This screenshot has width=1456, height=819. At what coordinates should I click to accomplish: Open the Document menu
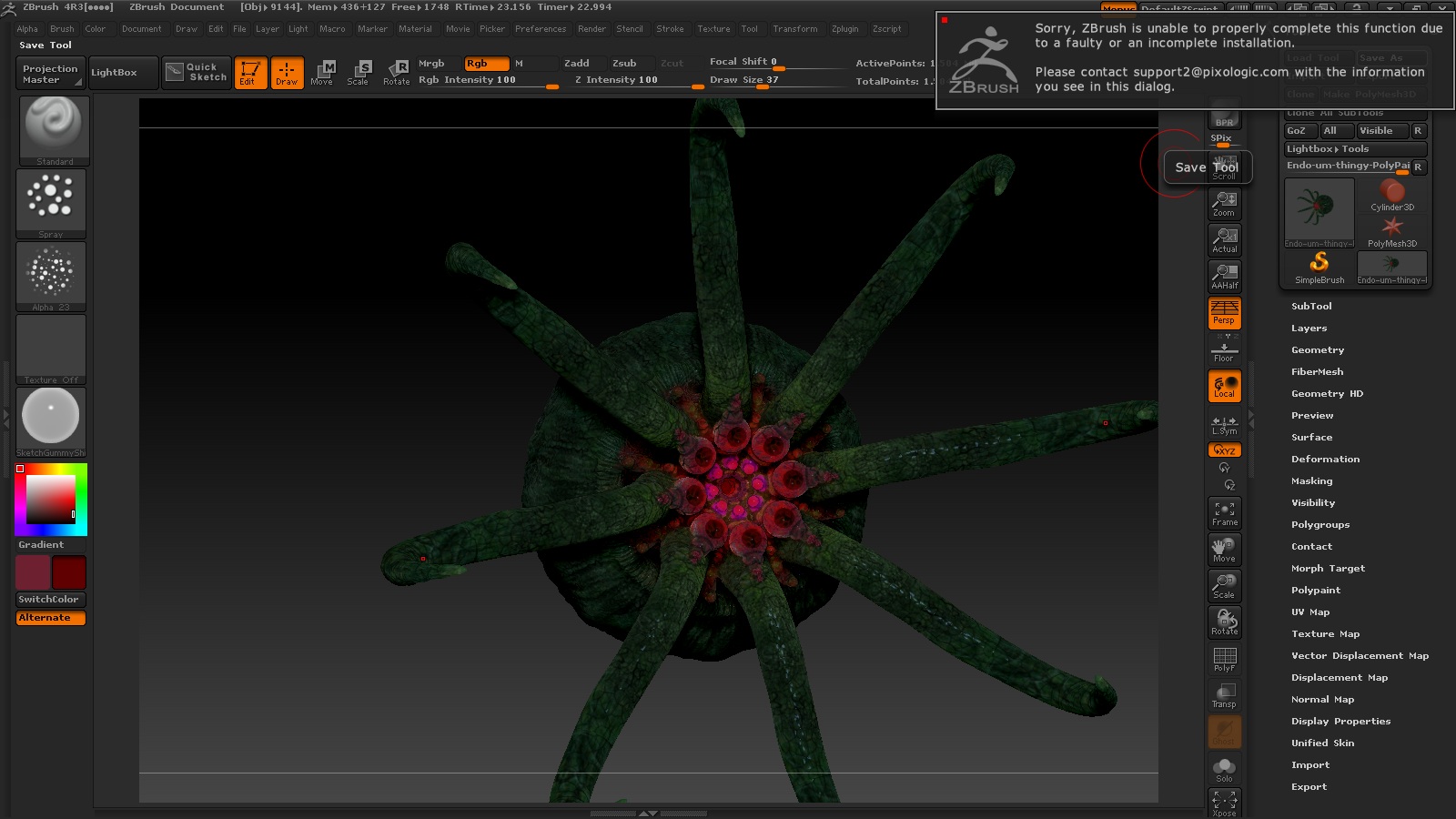pyautogui.click(x=141, y=29)
